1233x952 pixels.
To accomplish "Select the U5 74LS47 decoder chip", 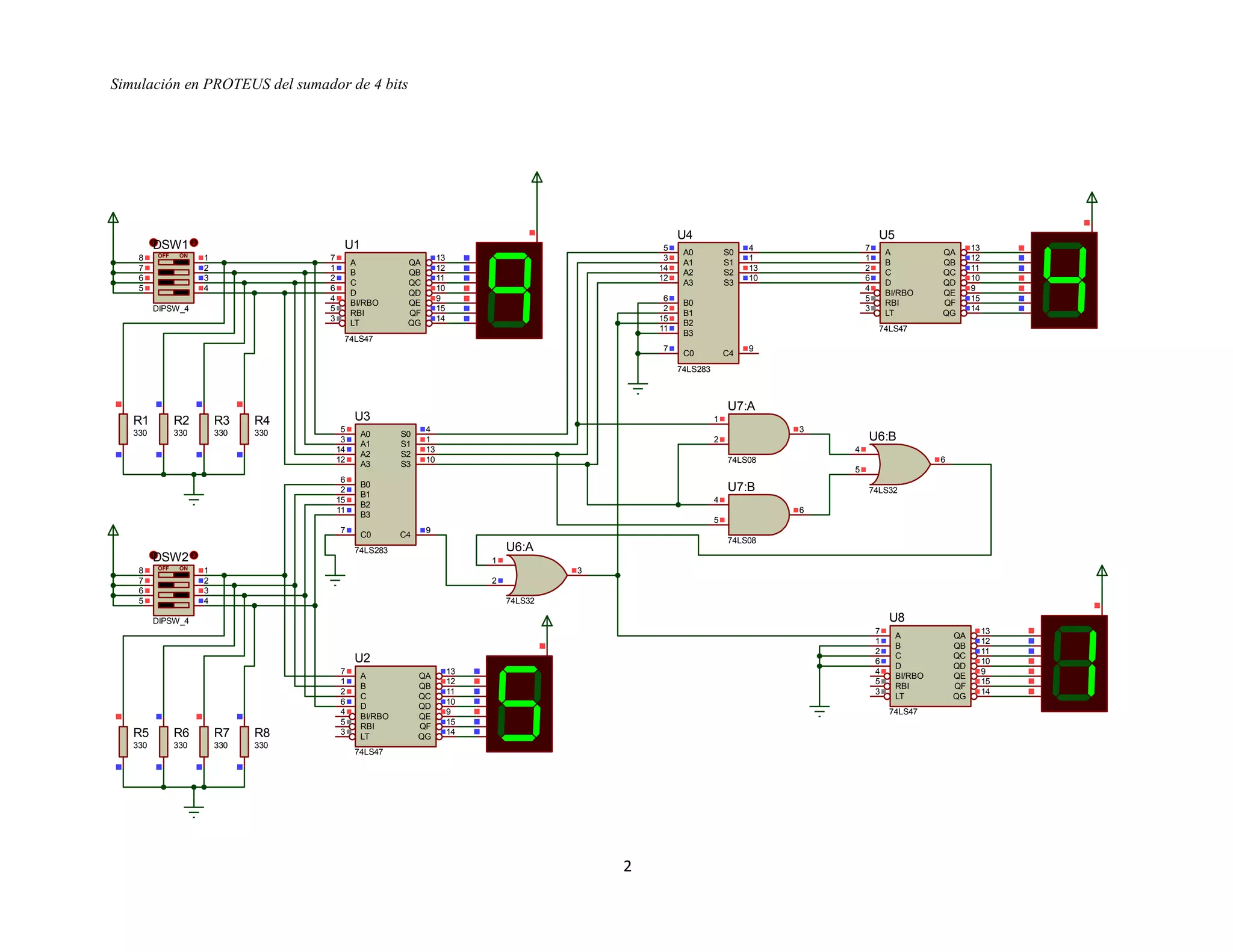I will point(920,282).
